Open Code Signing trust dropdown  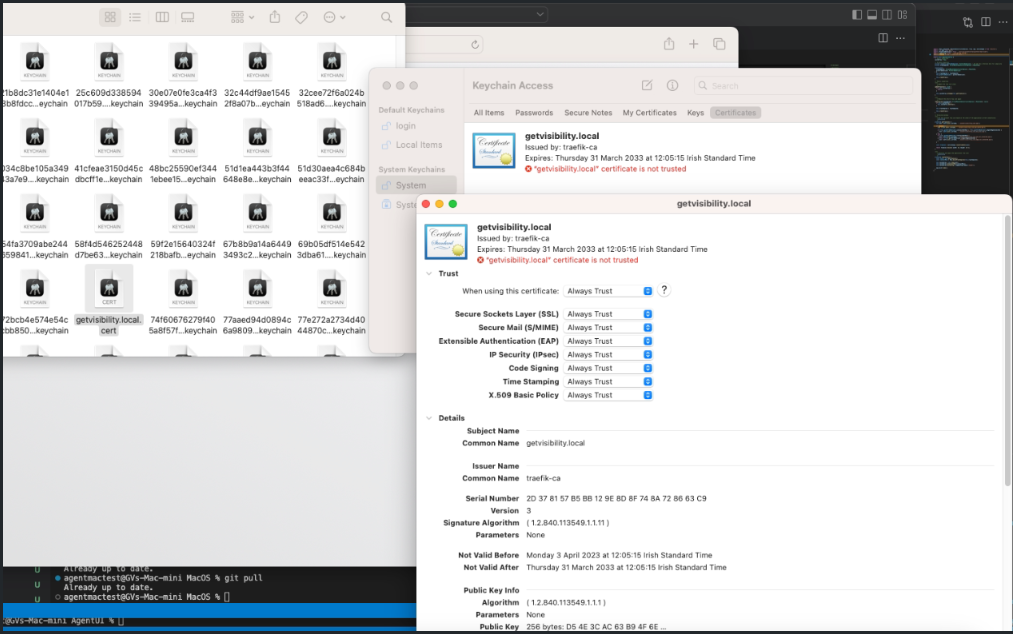(609, 368)
